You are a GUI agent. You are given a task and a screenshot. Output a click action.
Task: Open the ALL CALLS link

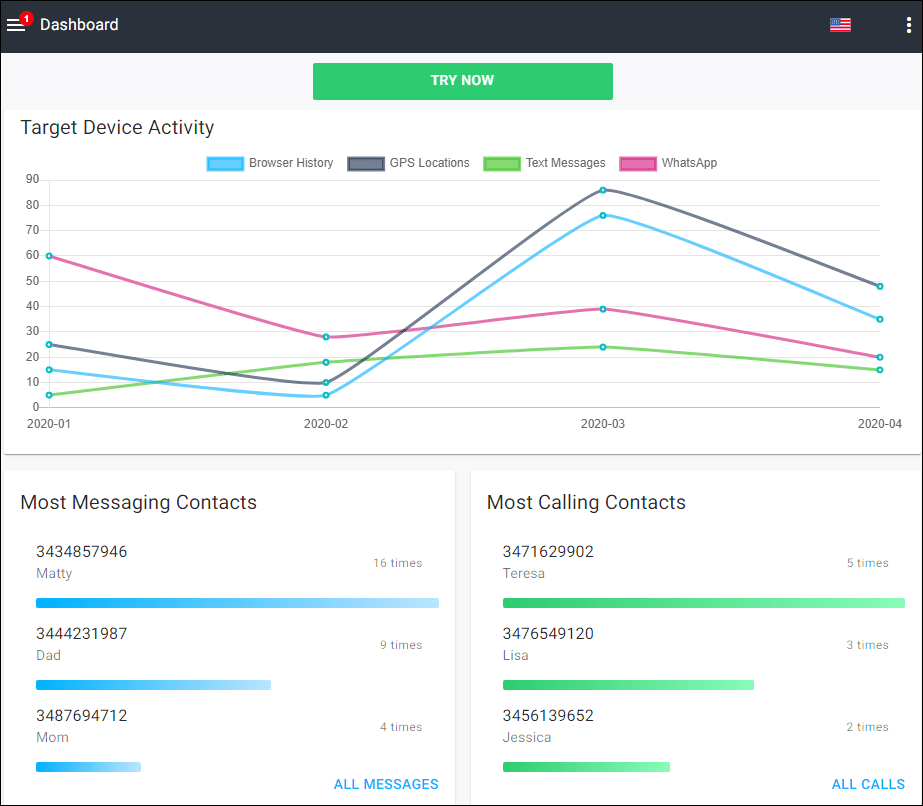(x=868, y=784)
